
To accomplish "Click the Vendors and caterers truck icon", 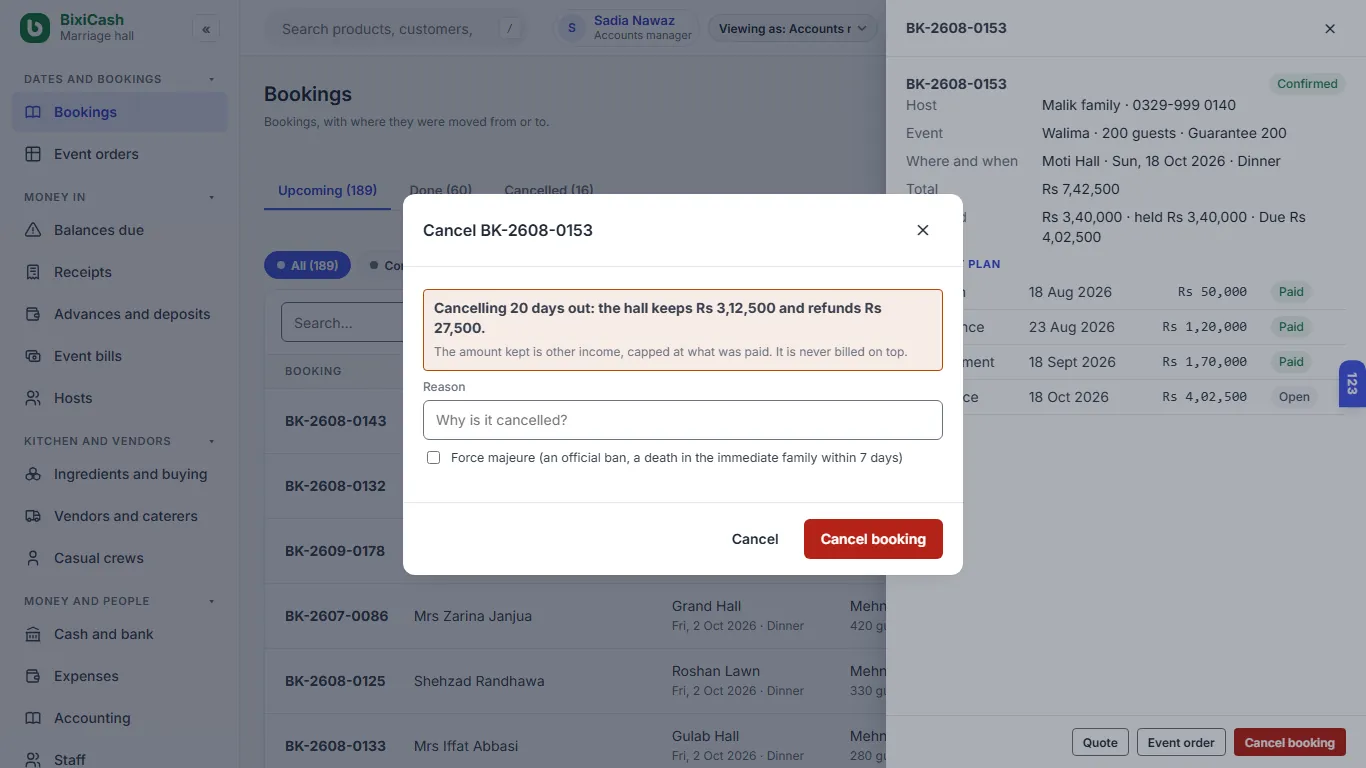I will (33, 516).
